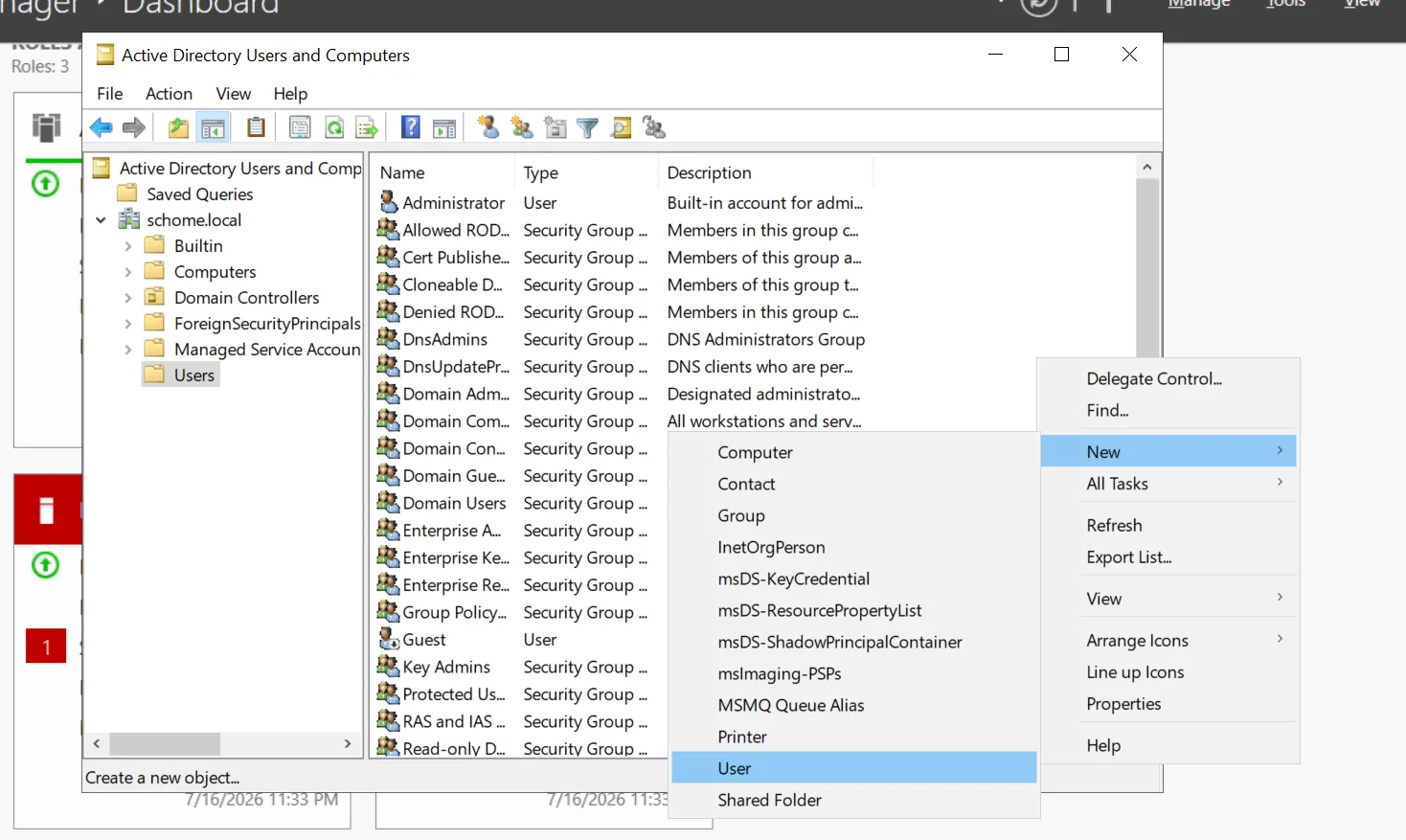1406x840 pixels.
Task: Click the Refresh toolbar icon
Action: pos(333,127)
